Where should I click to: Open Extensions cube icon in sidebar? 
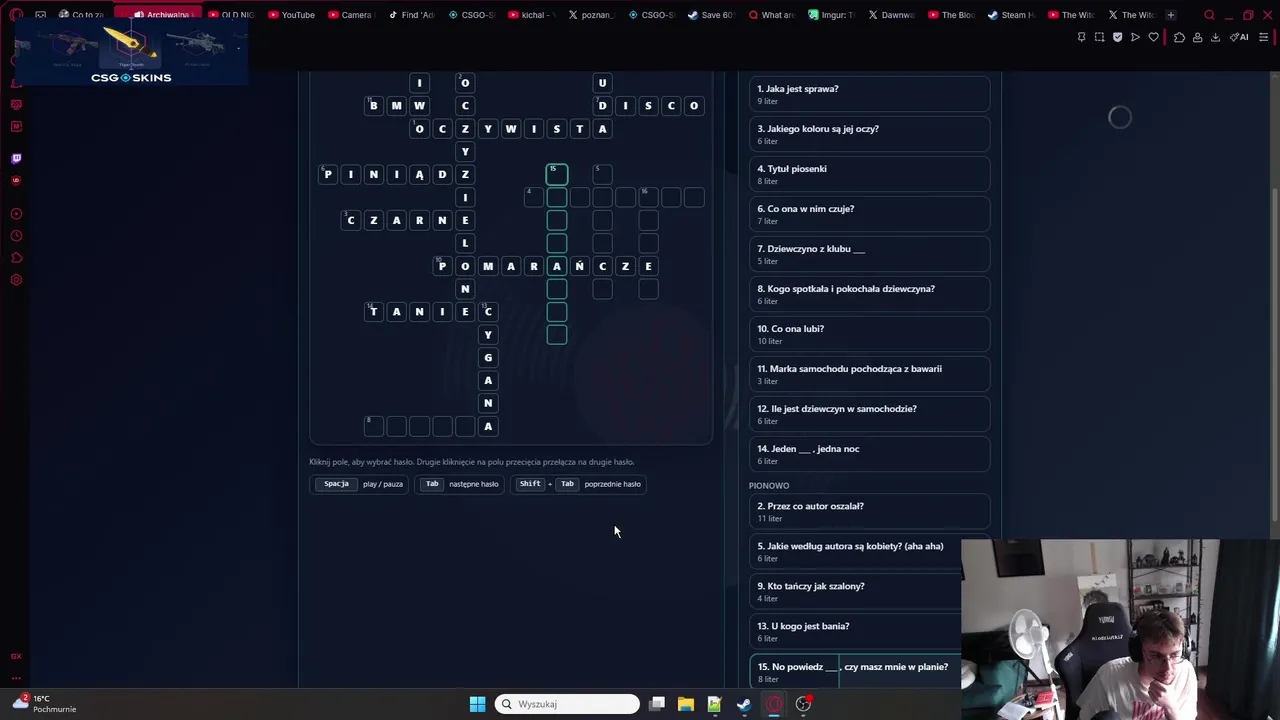click(16, 258)
